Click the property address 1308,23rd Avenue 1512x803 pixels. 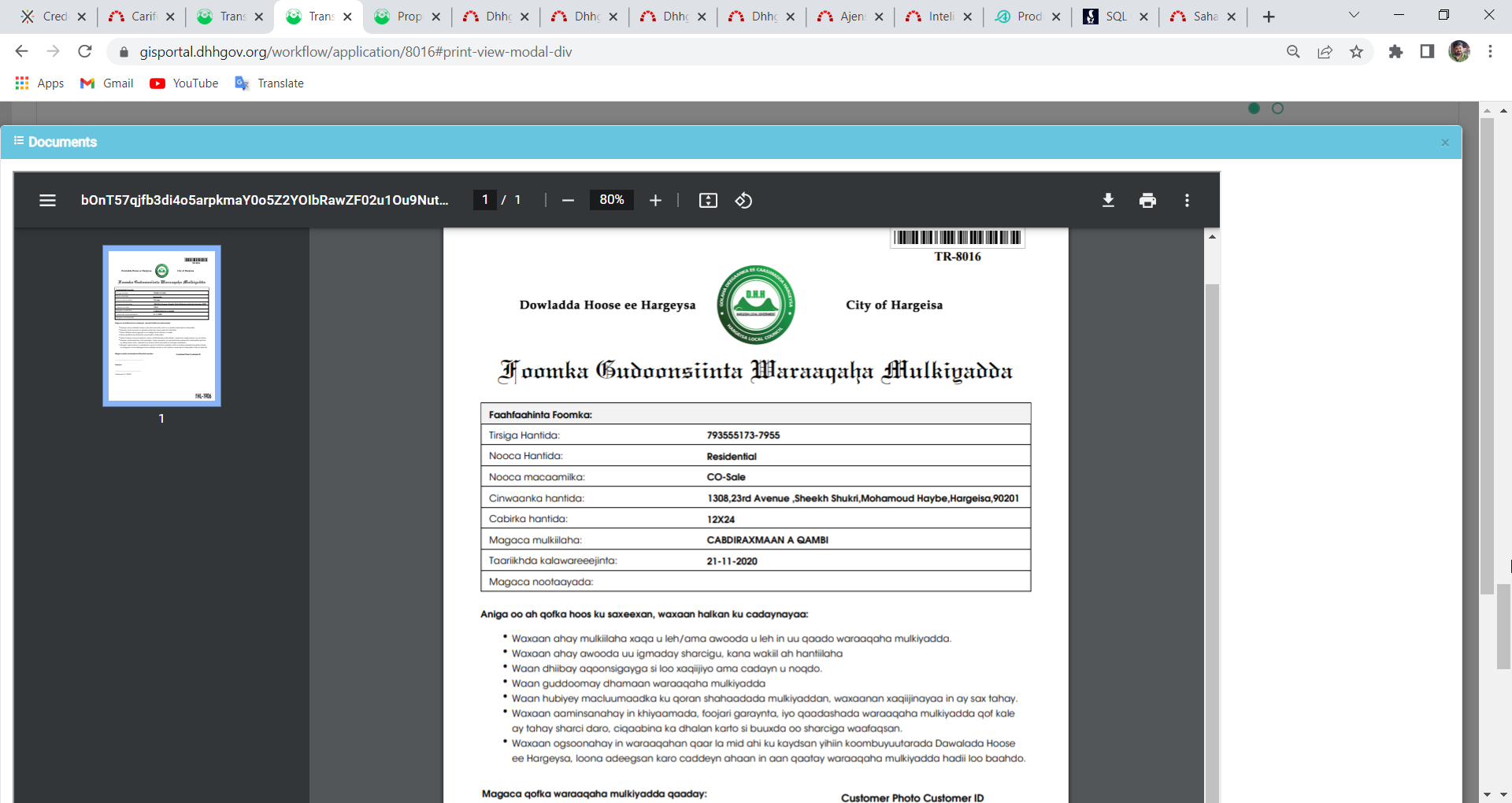pyautogui.click(x=863, y=498)
